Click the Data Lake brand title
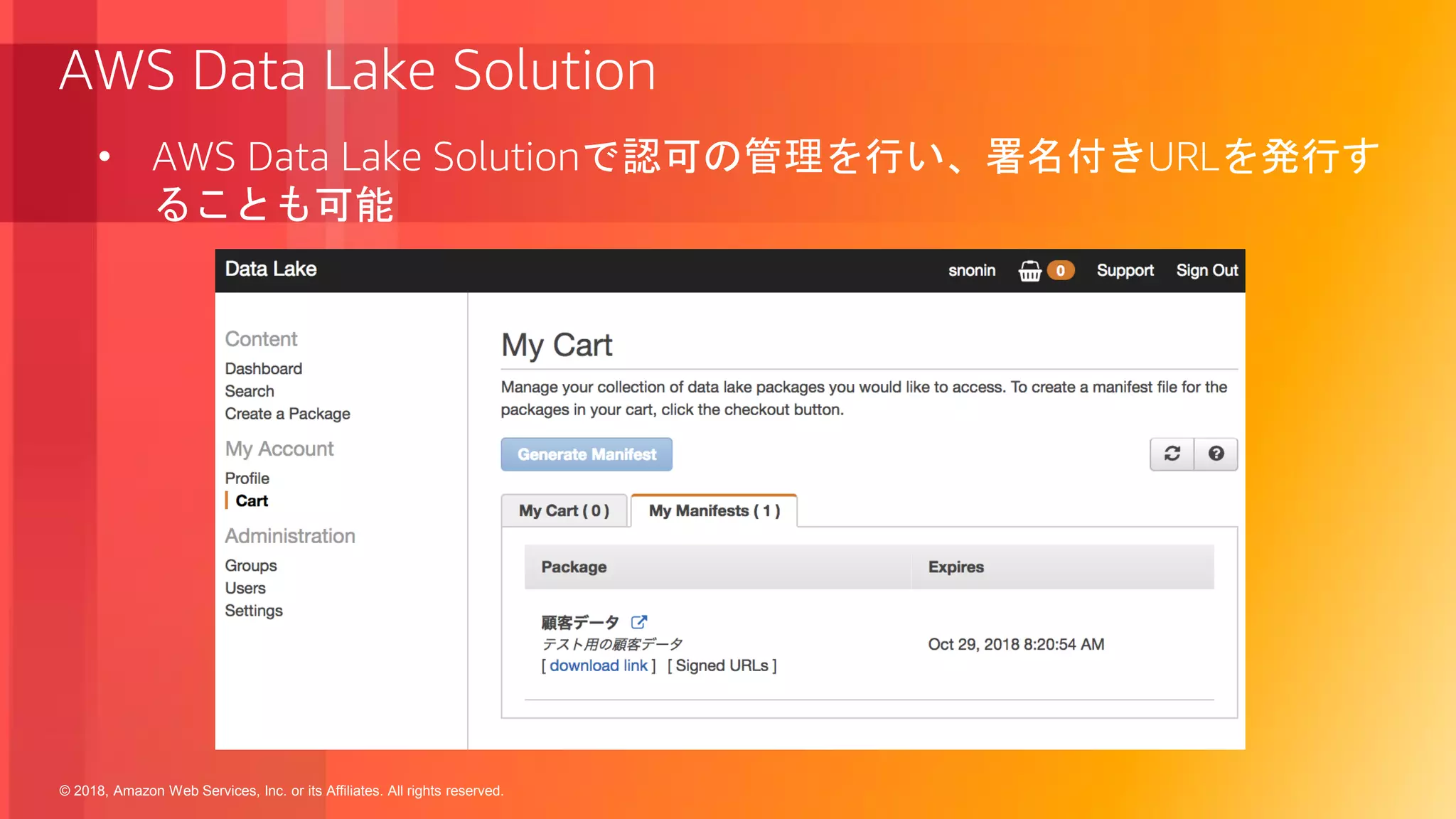Screen dimensions: 1456x819 (271, 269)
